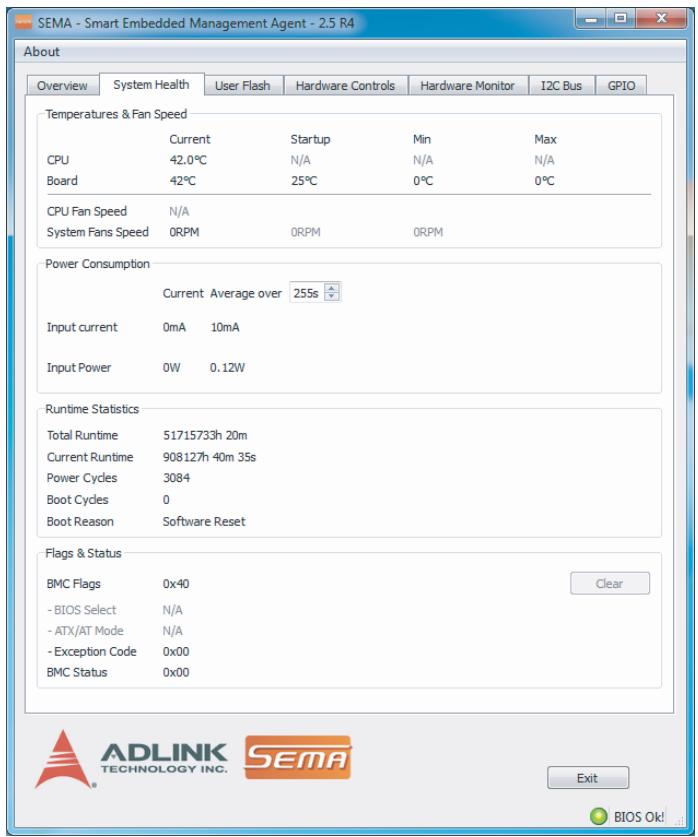Switch to the Overview tab
The width and height of the screenshot is (698, 837).
[62, 85]
